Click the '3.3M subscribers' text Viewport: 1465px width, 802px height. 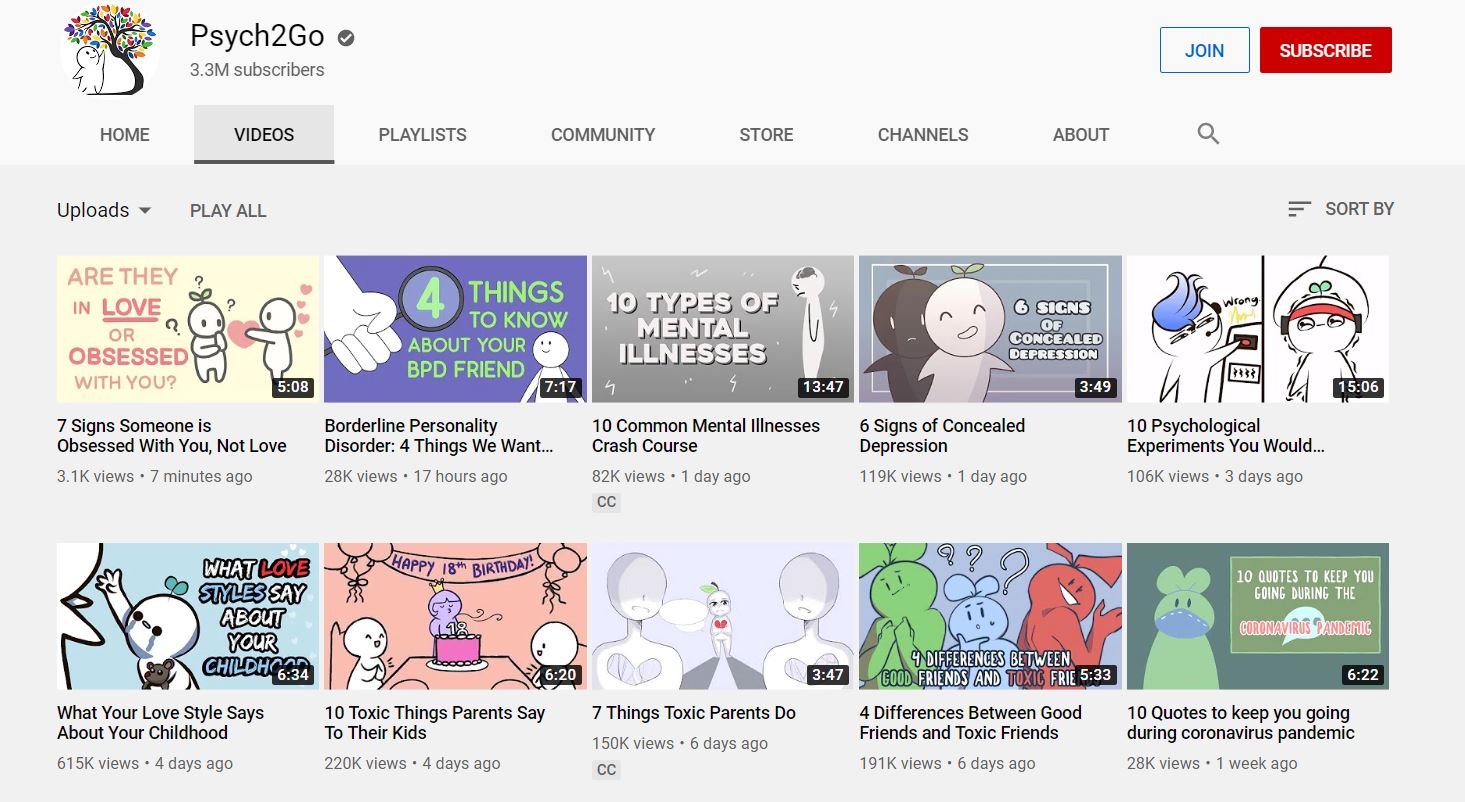257,70
